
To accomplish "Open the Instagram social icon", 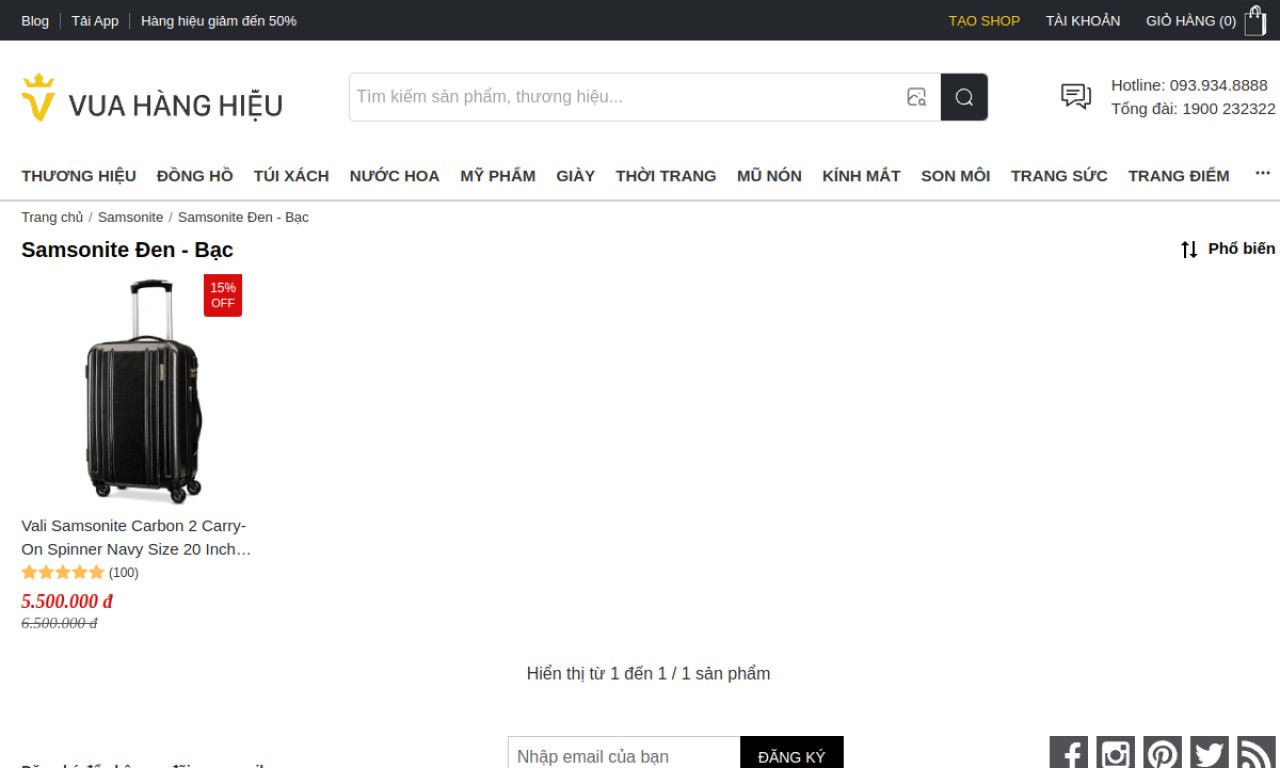I will click(x=1115, y=753).
